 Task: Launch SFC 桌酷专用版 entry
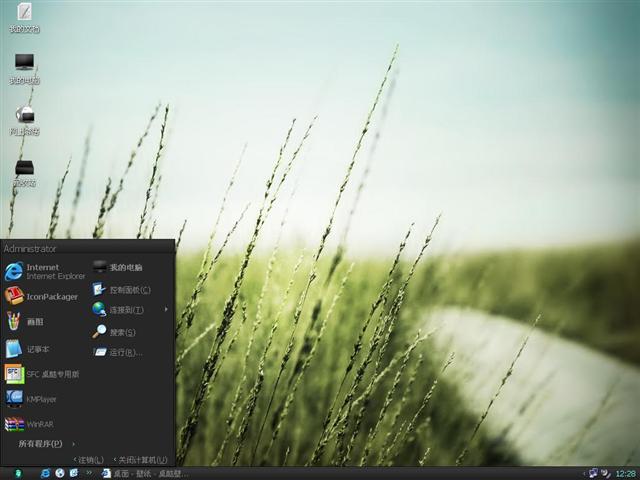44,374
